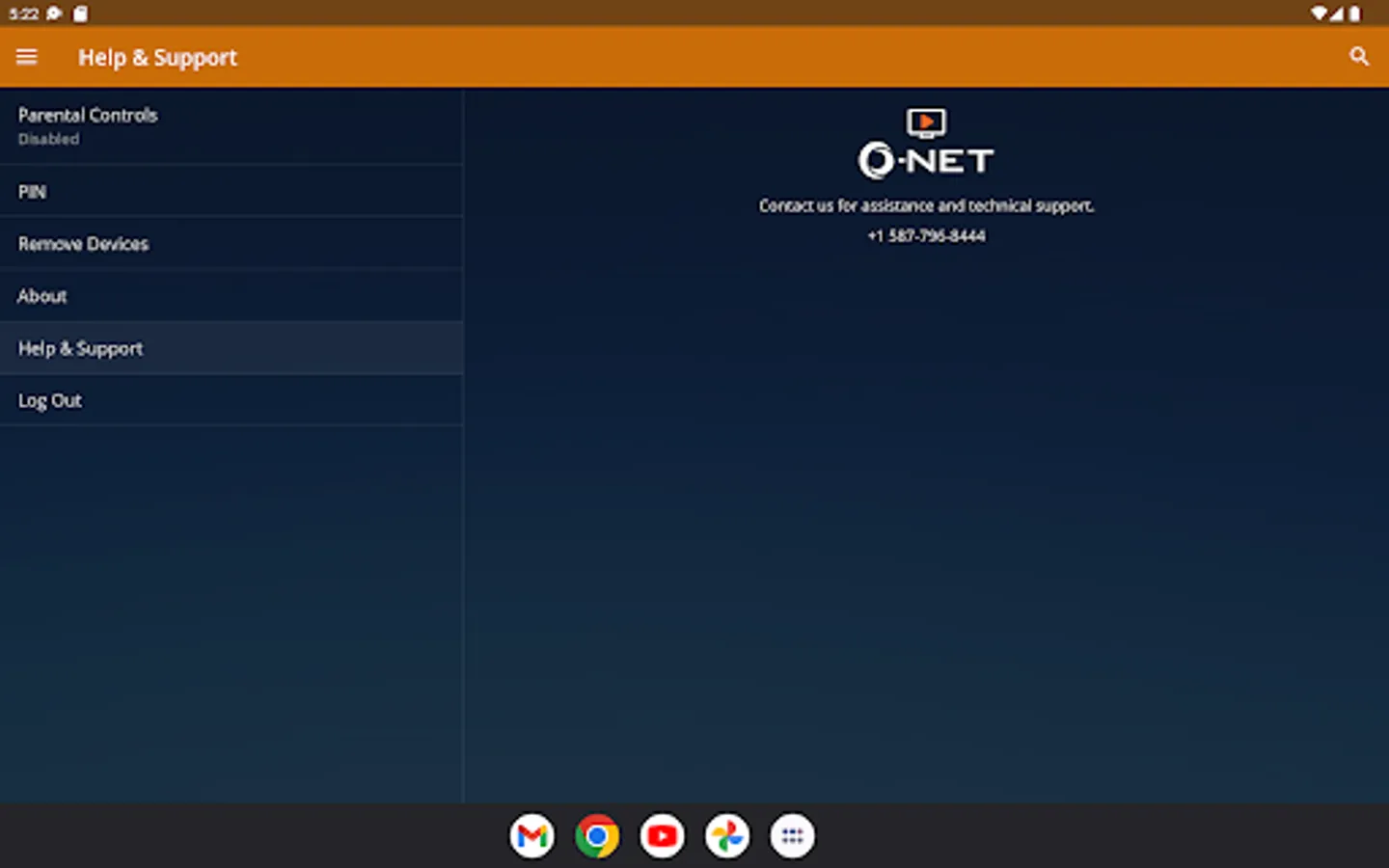
Task: Open Google Photos from the dock
Action: coord(727,836)
